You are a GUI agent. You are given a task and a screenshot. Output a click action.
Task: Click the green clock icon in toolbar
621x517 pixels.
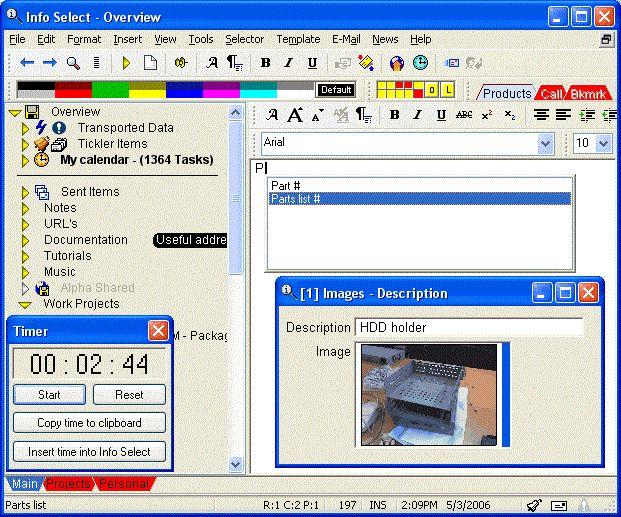coord(420,63)
